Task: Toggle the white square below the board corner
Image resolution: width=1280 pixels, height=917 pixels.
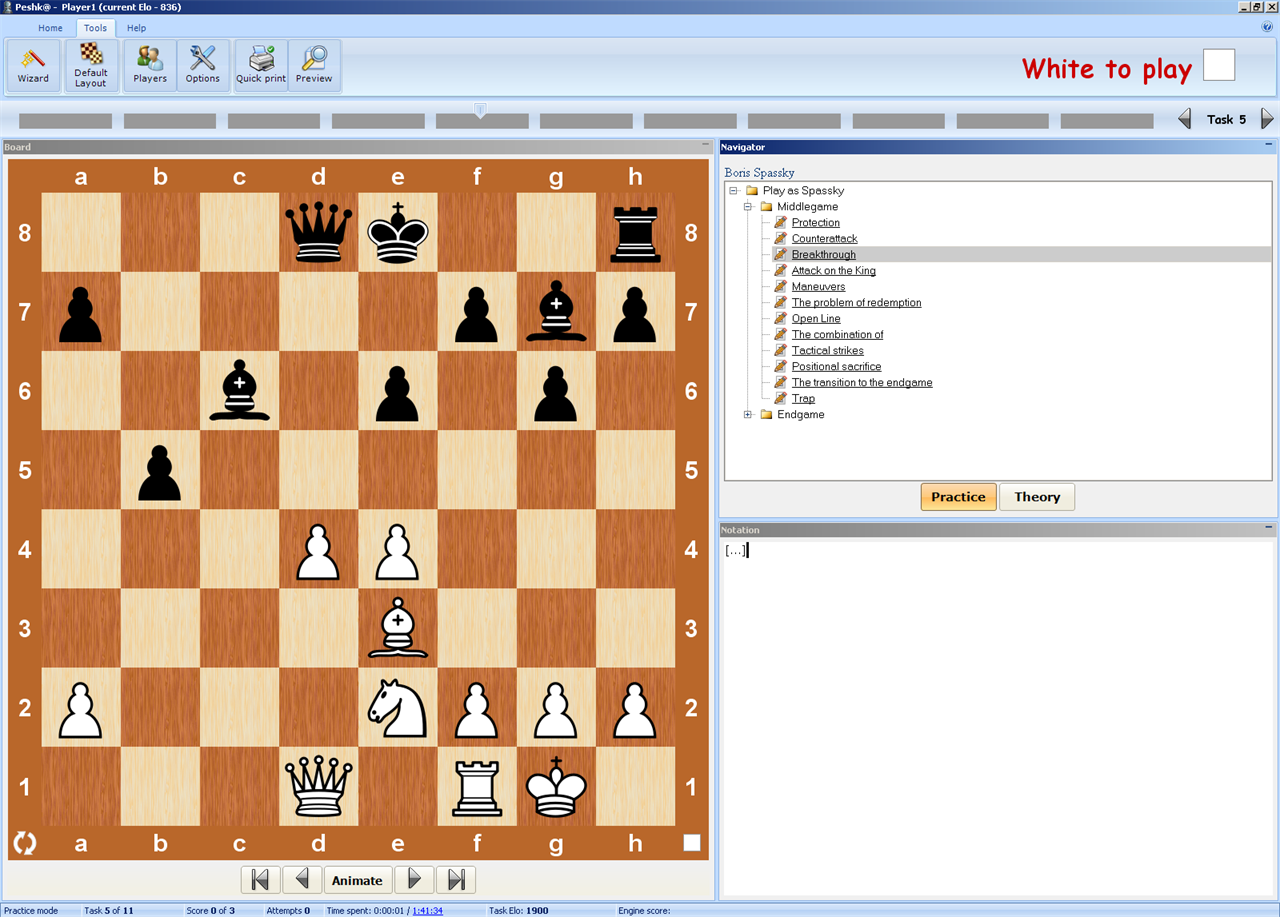Action: pos(692,843)
